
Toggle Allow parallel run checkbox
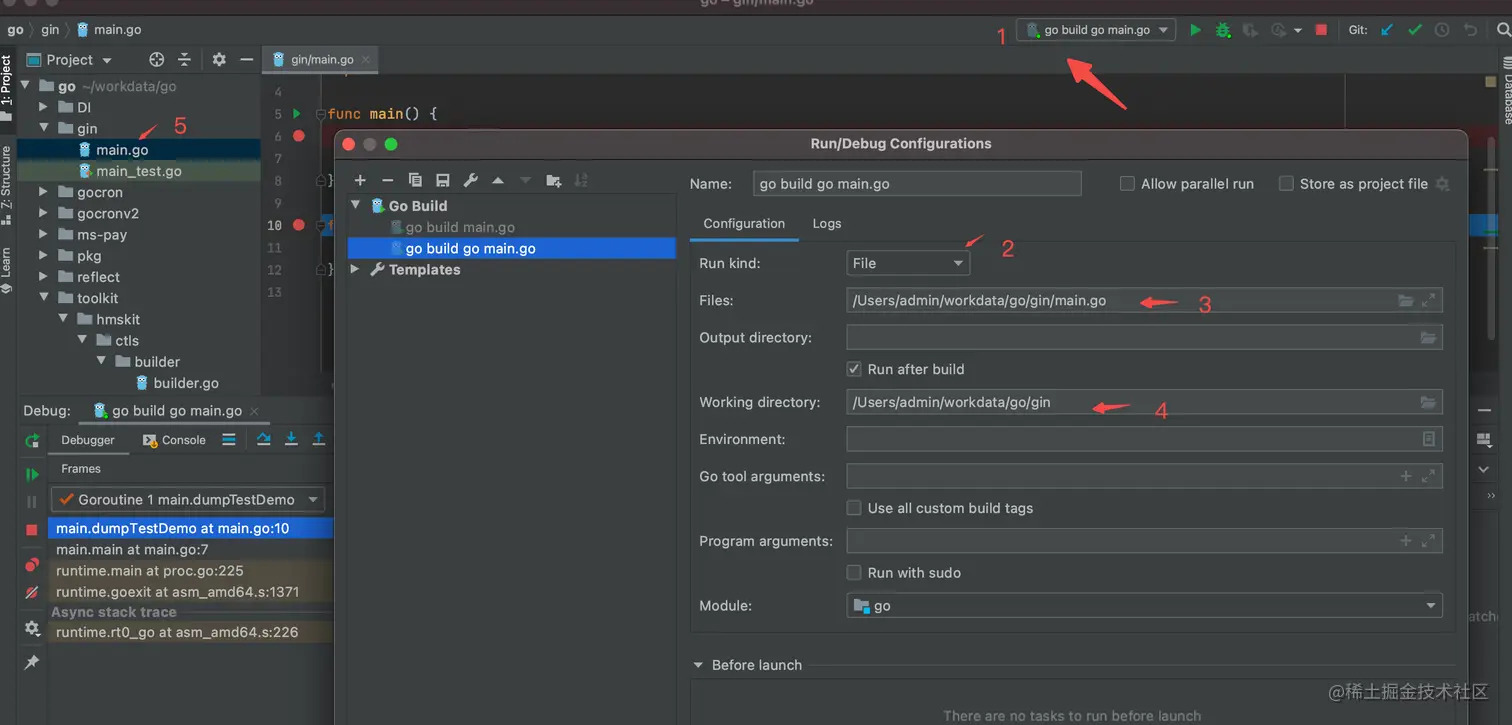1127,184
